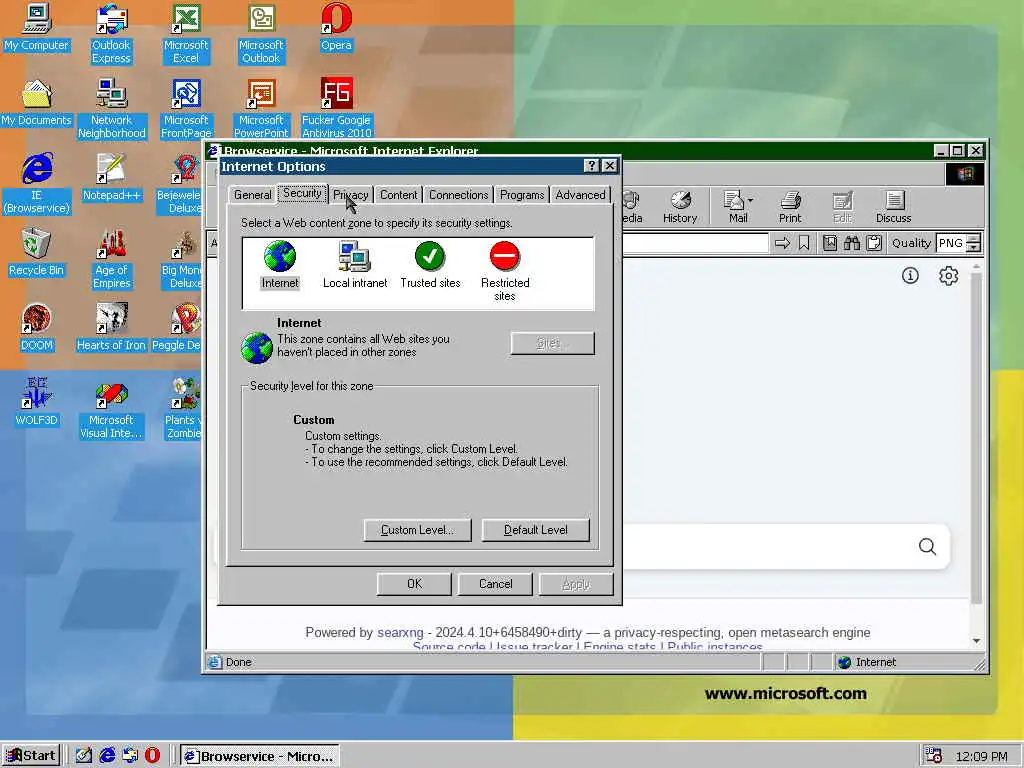
Task: Click the Opera quick launch icon in taskbar
Action: 152,755
